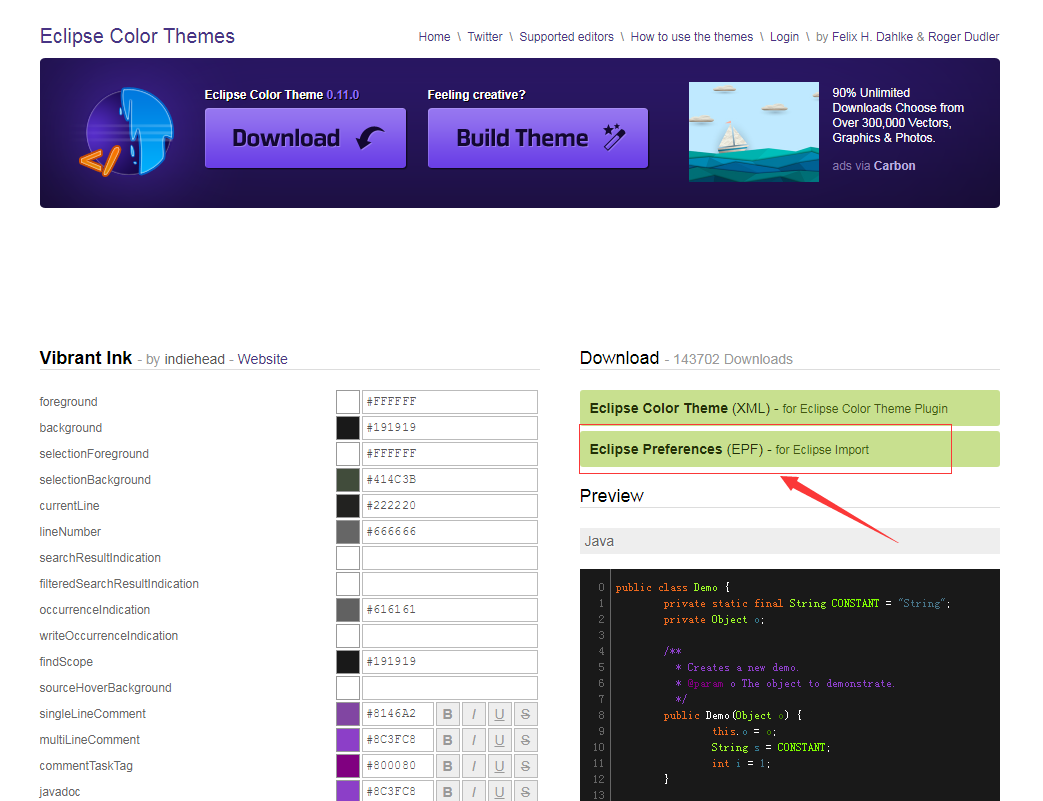Toggle italic for multiLineComment

pos(474,740)
